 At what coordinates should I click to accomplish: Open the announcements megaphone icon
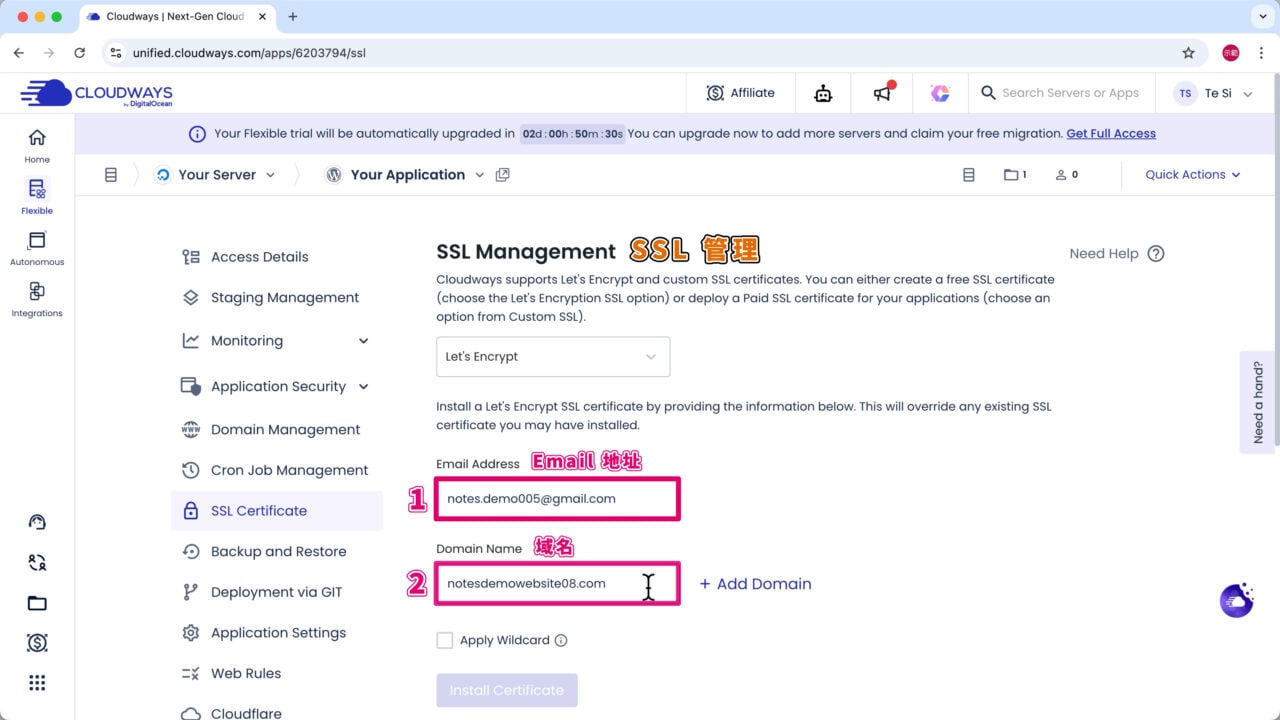(x=881, y=92)
